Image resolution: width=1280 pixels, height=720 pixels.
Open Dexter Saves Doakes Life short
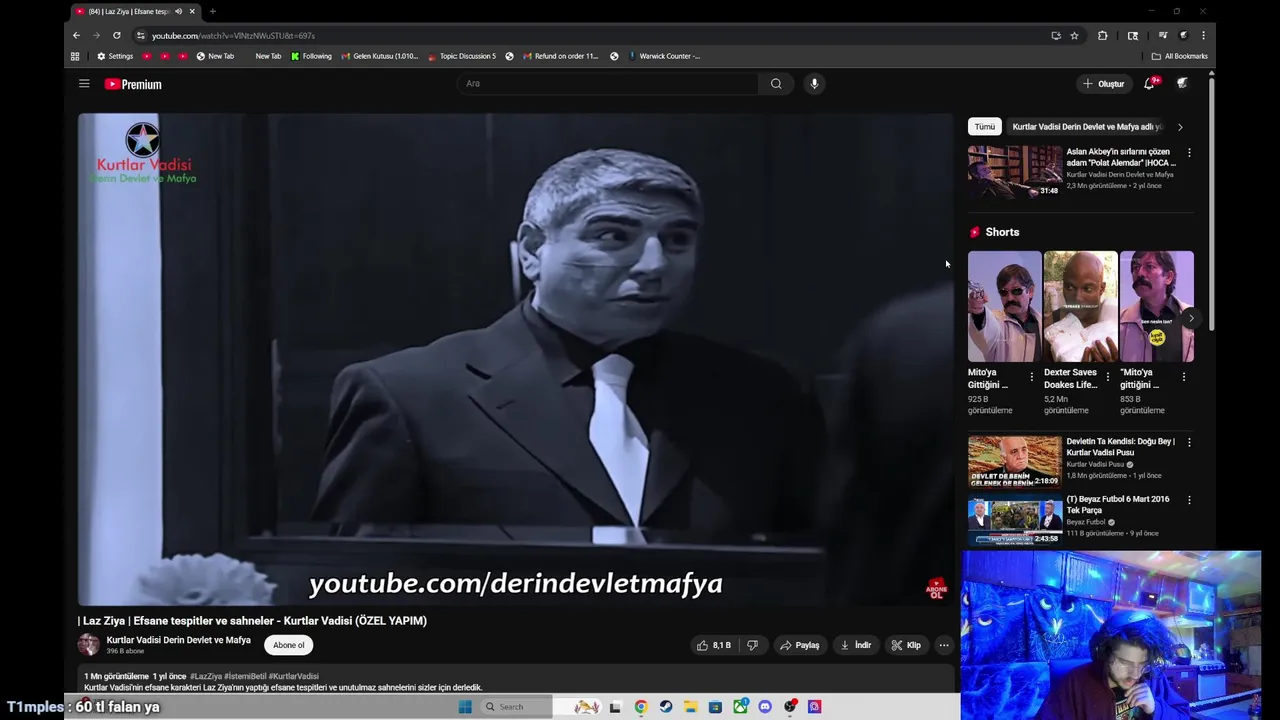(x=1080, y=306)
